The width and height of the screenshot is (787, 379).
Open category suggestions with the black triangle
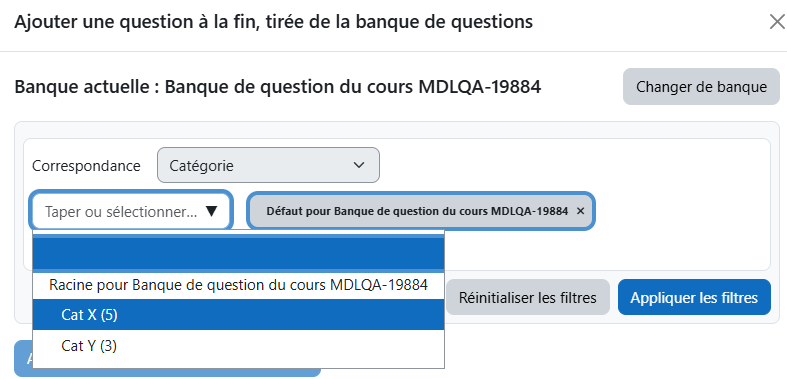coord(211,212)
